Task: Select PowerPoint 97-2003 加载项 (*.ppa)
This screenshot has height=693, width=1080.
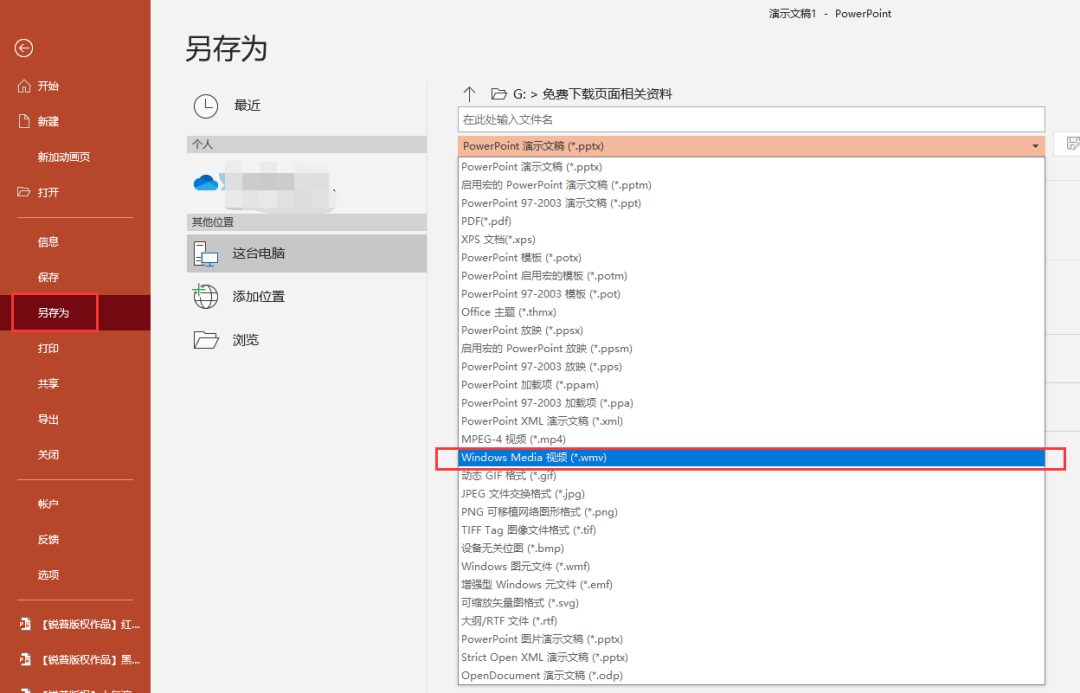Action: (x=751, y=403)
